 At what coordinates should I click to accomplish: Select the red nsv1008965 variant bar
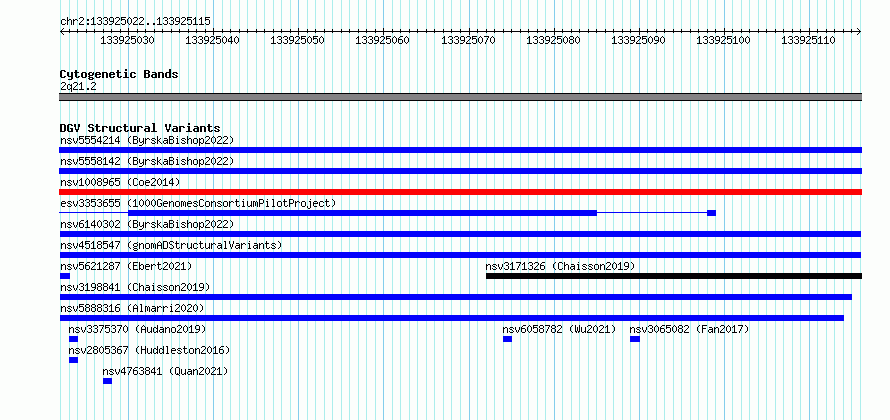pyautogui.click(x=460, y=192)
